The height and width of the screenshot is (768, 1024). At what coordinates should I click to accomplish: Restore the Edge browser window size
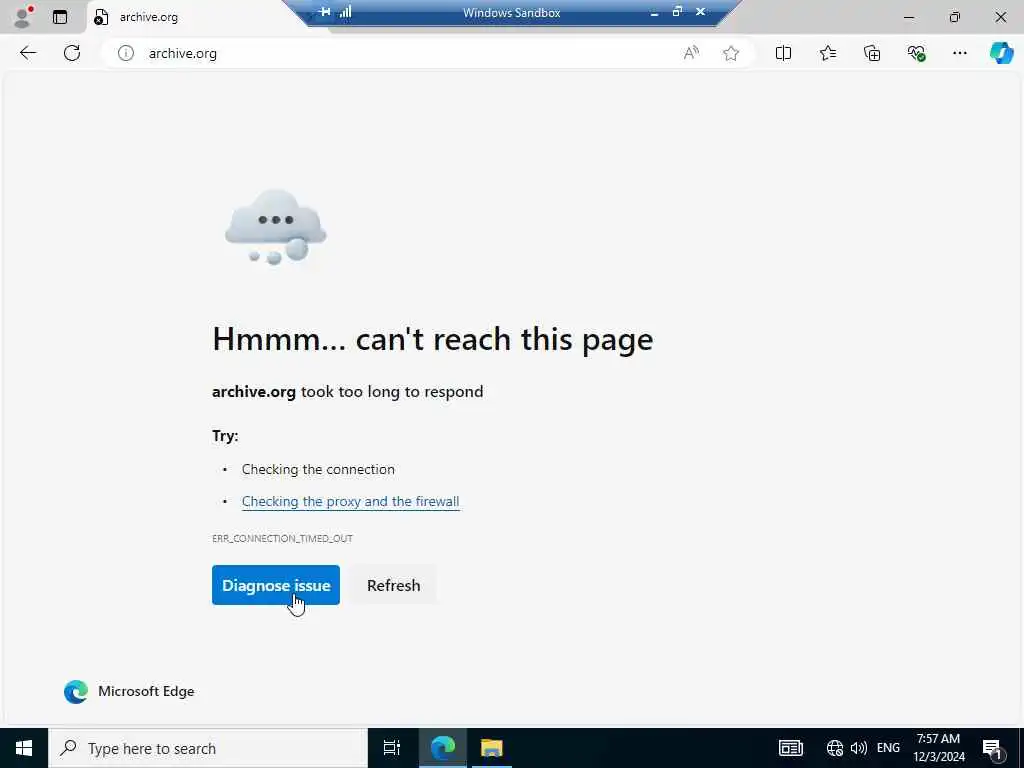[x=955, y=17]
